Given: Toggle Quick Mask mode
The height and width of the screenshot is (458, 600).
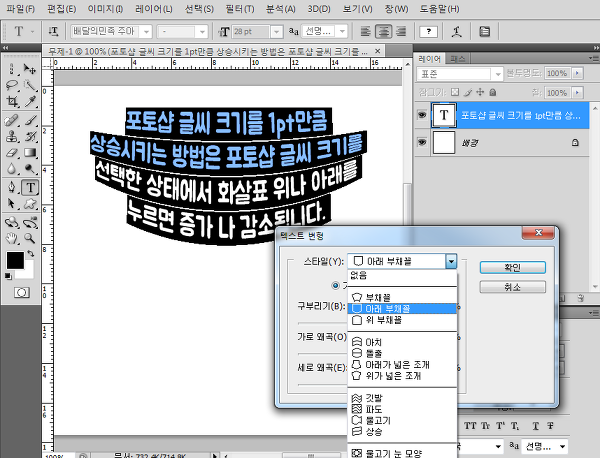Looking at the screenshot, I should point(21,293).
